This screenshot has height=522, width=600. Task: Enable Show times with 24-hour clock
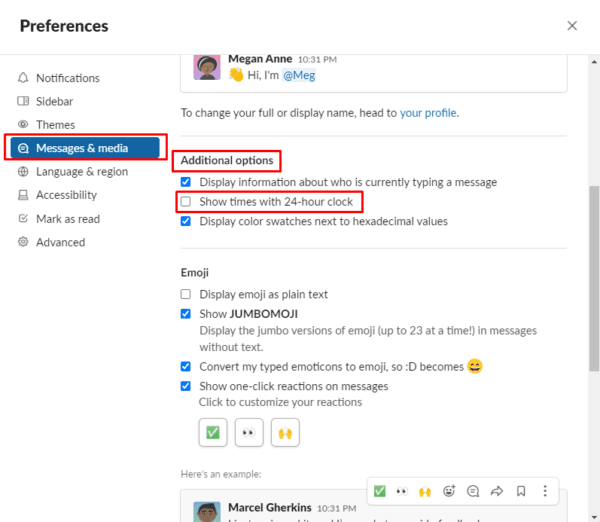tap(186, 202)
